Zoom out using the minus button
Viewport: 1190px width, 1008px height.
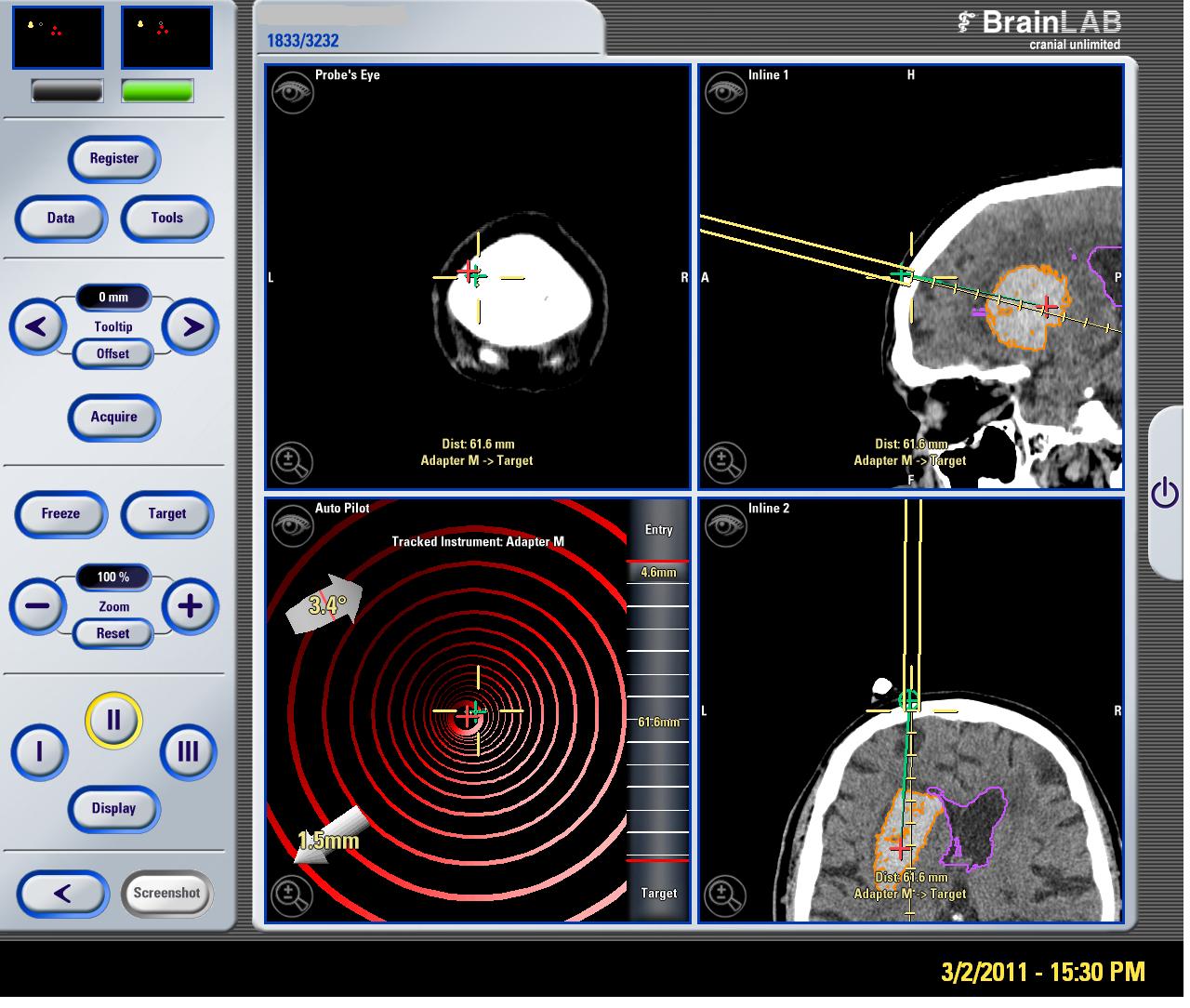[x=37, y=607]
